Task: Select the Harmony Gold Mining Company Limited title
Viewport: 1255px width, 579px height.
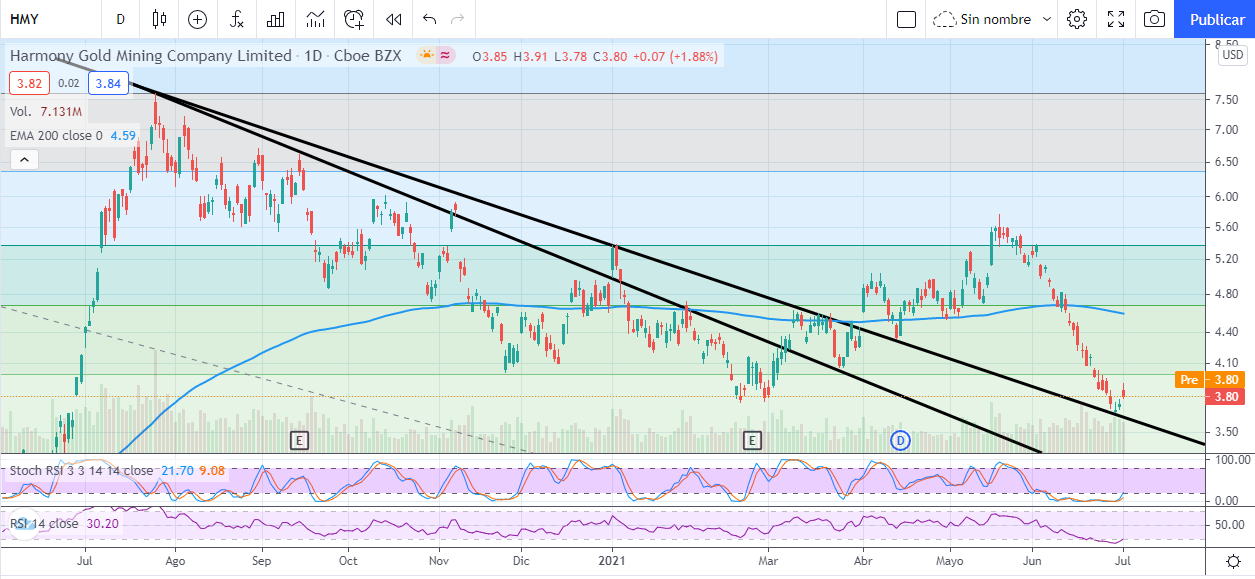Action: pos(151,56)
